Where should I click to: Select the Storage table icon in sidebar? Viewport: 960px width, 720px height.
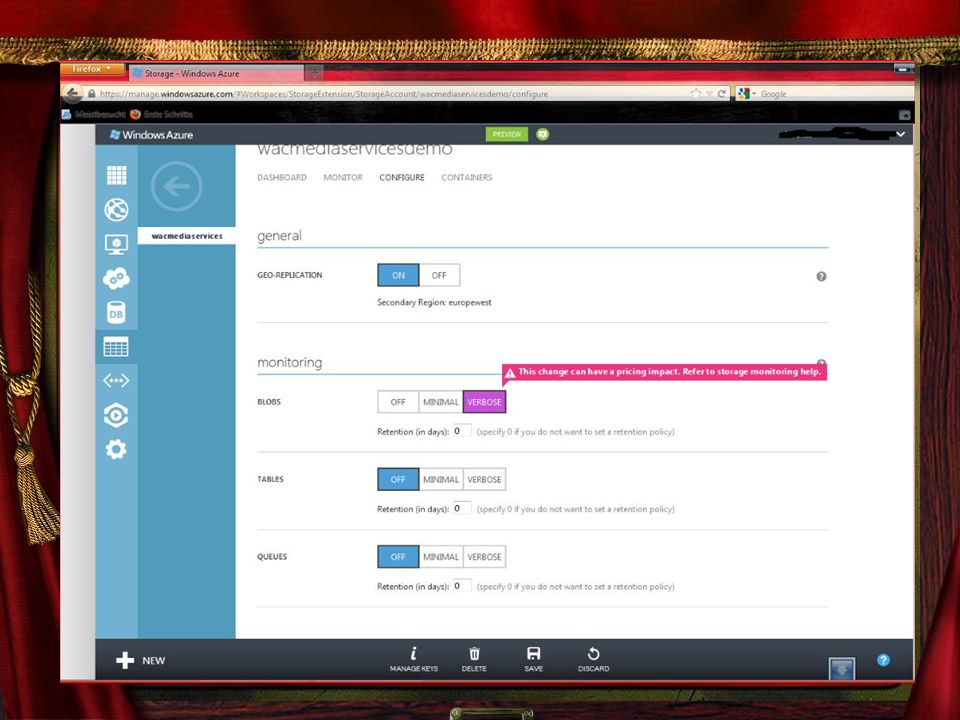[116, 347]
